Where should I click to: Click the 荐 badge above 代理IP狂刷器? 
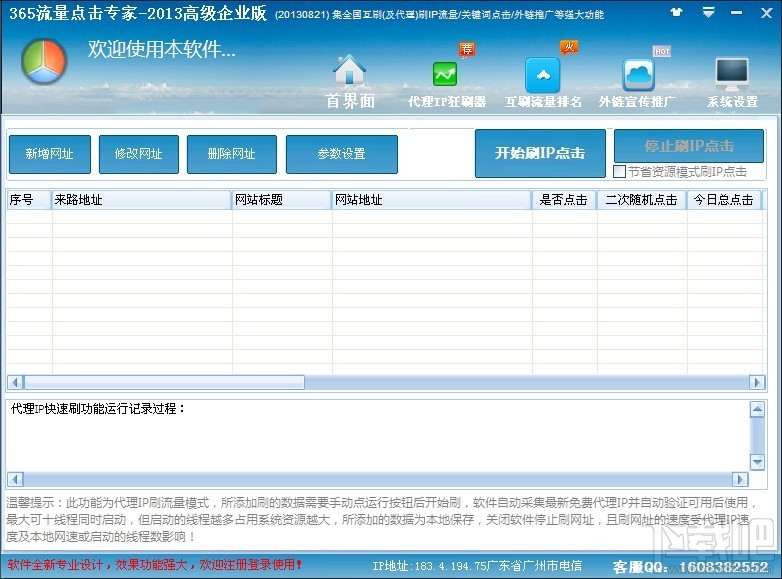(466, 49)
